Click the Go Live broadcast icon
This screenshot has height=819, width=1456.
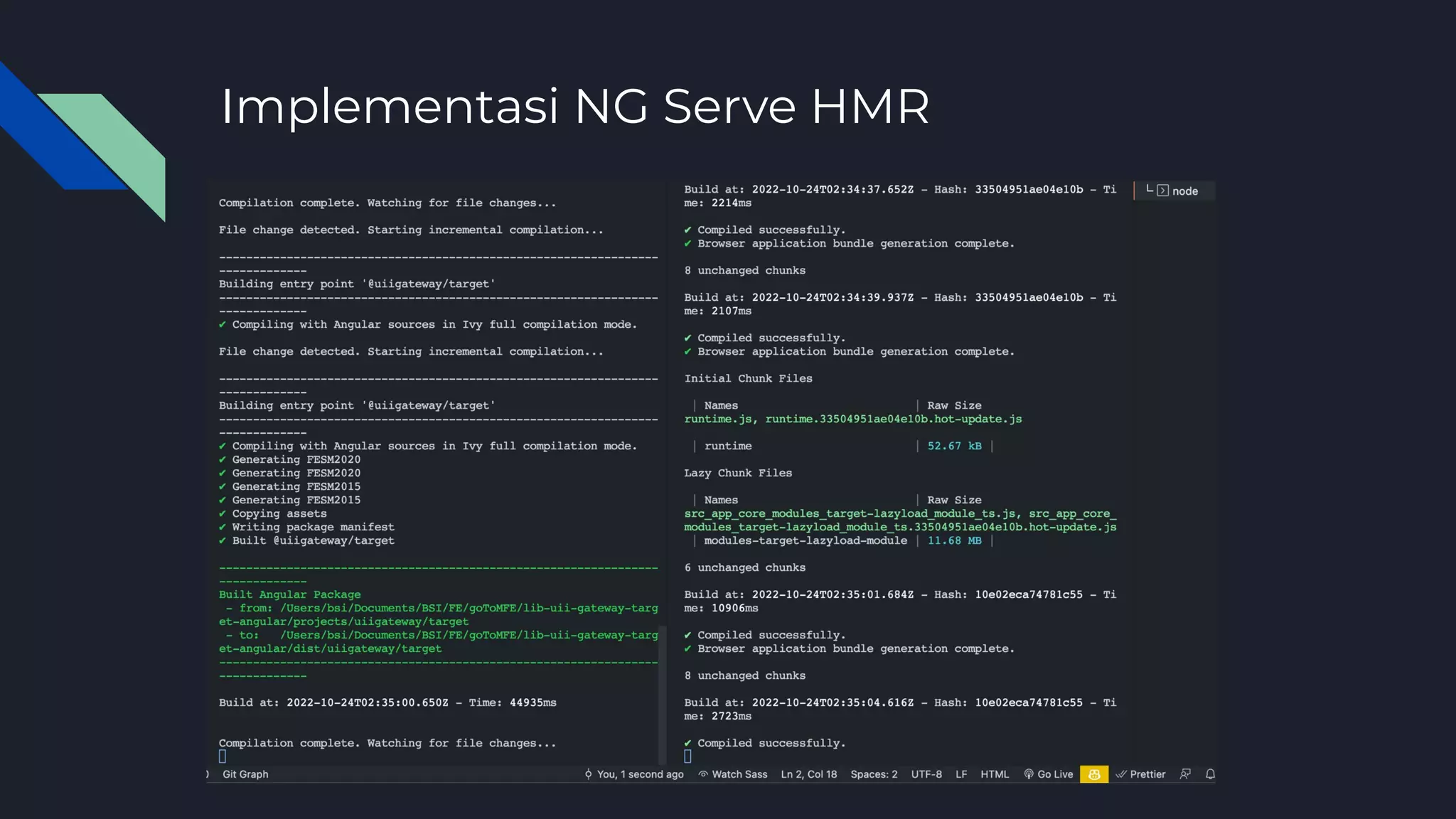click(x=1029, y=774)
